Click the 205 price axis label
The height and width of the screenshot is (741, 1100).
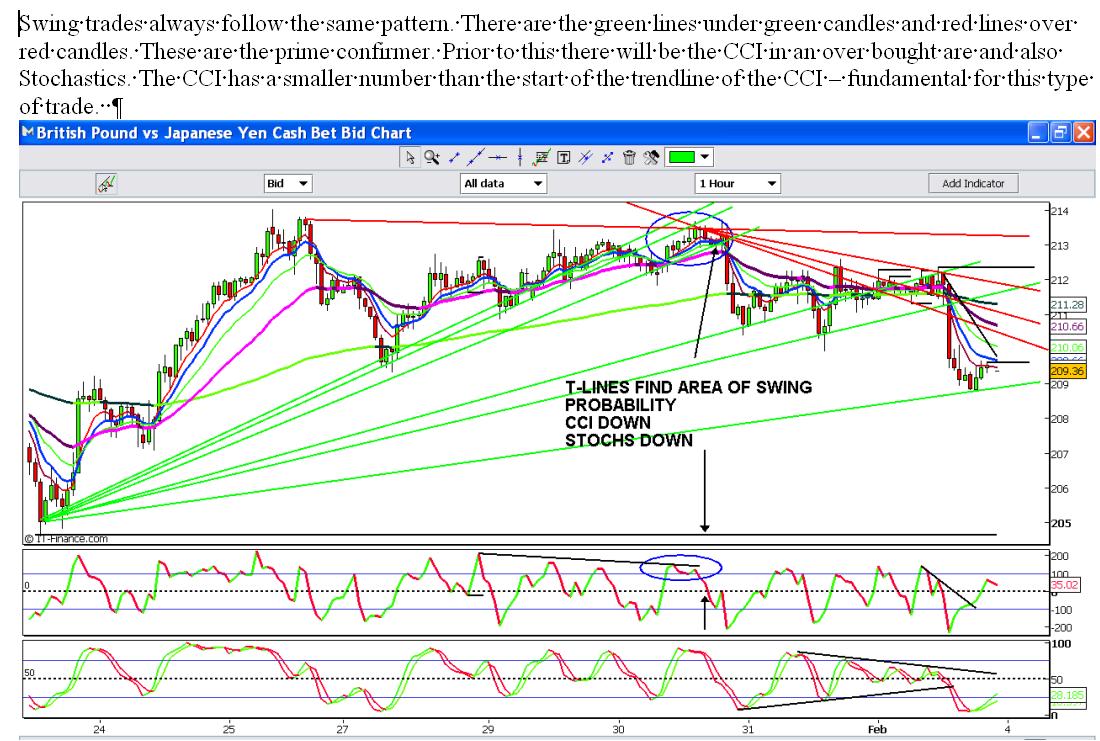point(1060,523)
